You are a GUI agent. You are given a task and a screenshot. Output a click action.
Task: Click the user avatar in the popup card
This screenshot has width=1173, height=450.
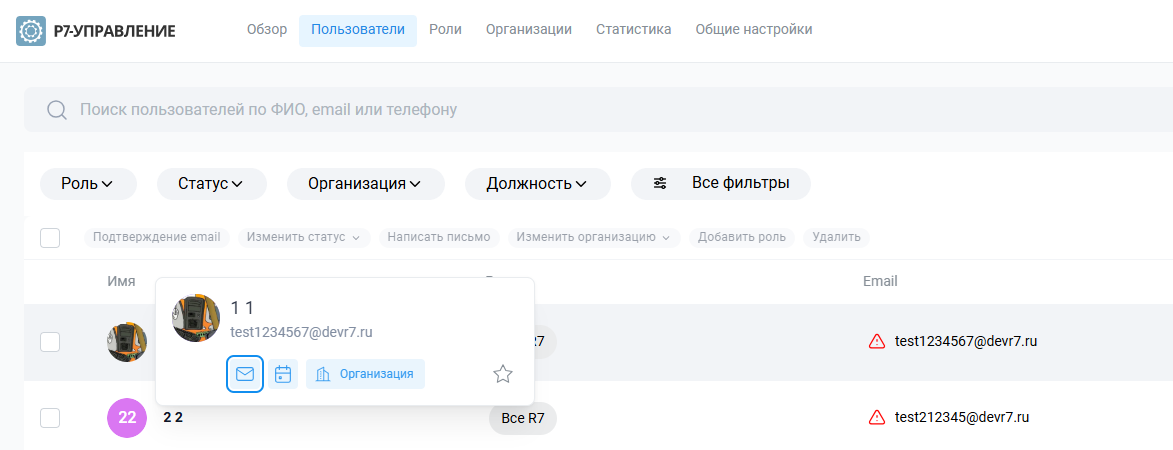coord(196,318)
